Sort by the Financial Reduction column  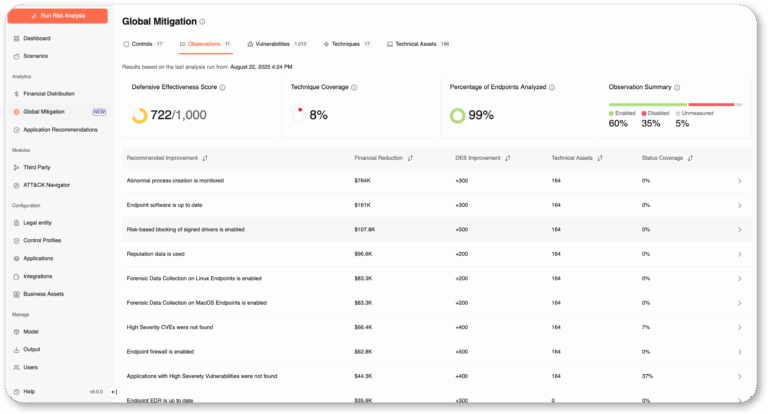click(x=410, y=158)
